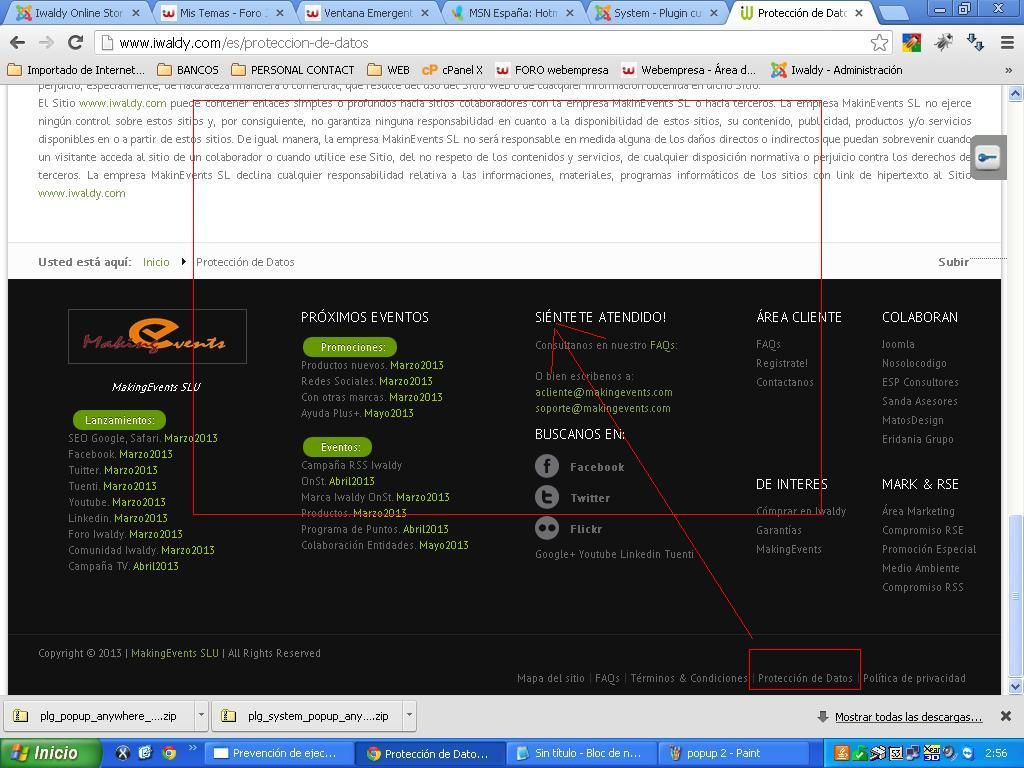Open Medio Ambiente link under Mark & RSE
The image size is (1024, 768).
[921, 568]
